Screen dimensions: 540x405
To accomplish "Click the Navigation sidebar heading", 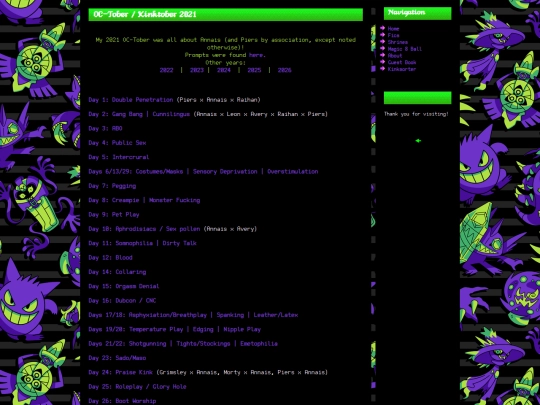I will tap(406, 12).
